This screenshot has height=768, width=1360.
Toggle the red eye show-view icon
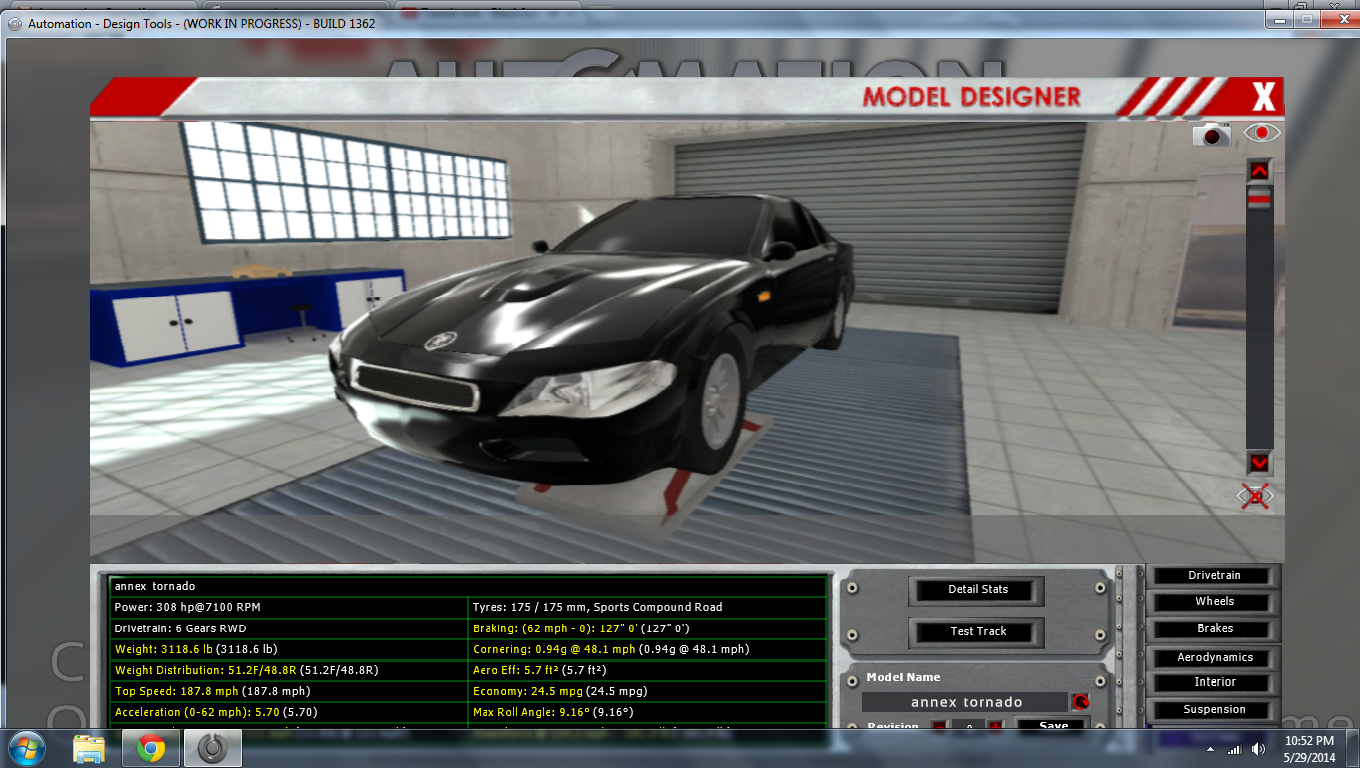[1261, 133]
